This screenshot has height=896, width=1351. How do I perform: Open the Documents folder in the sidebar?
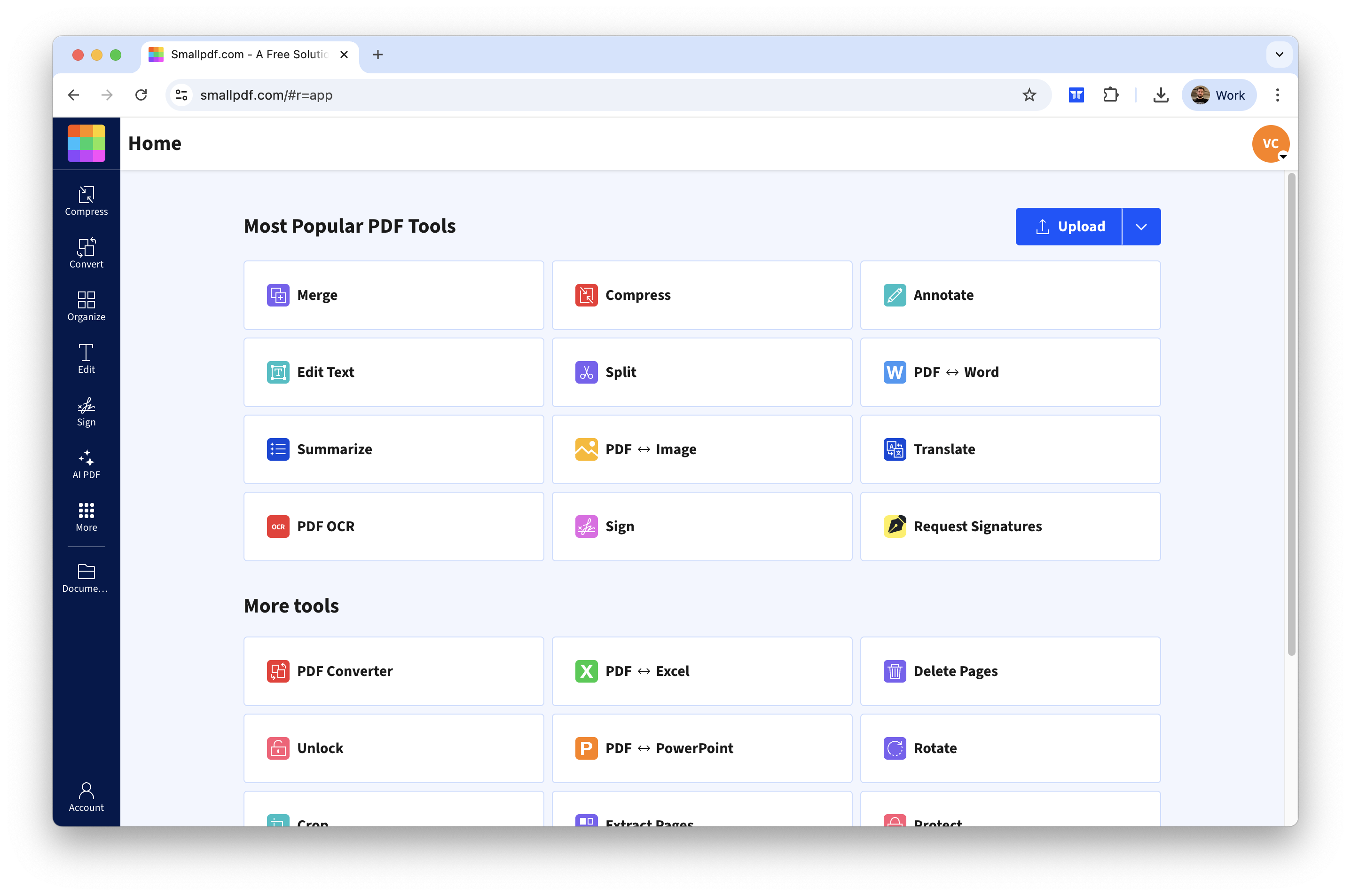86,578
